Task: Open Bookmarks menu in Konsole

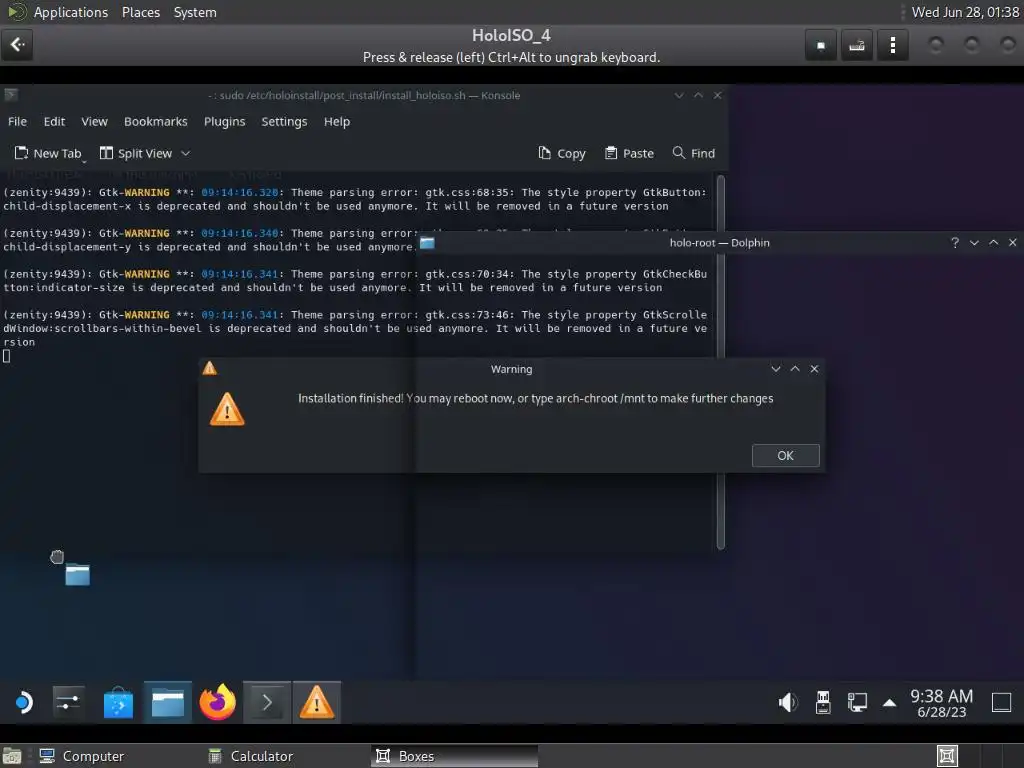Action: (155, 121)
